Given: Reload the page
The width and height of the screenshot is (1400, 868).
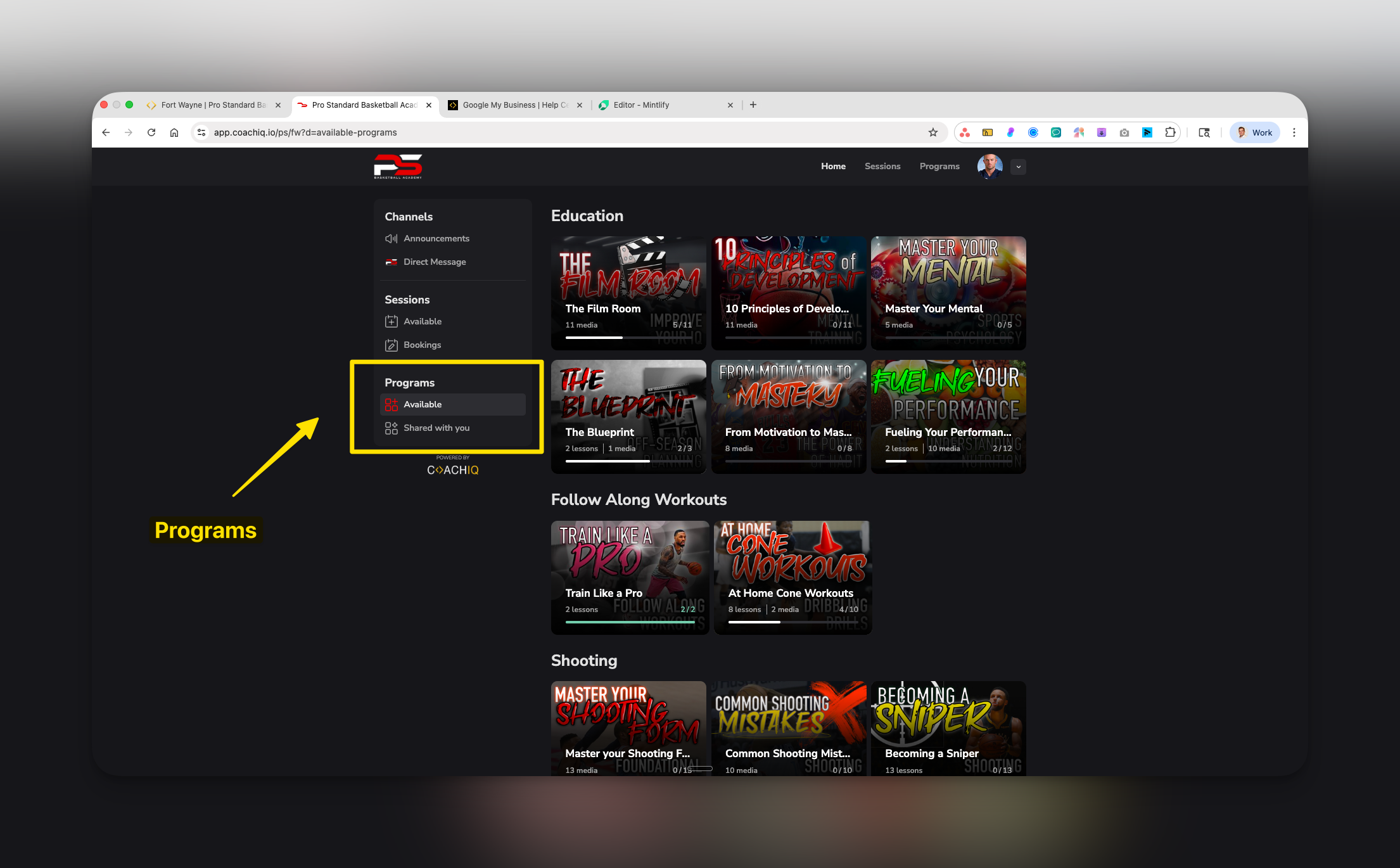Looking at the screenshot, I should click(151, 132).
